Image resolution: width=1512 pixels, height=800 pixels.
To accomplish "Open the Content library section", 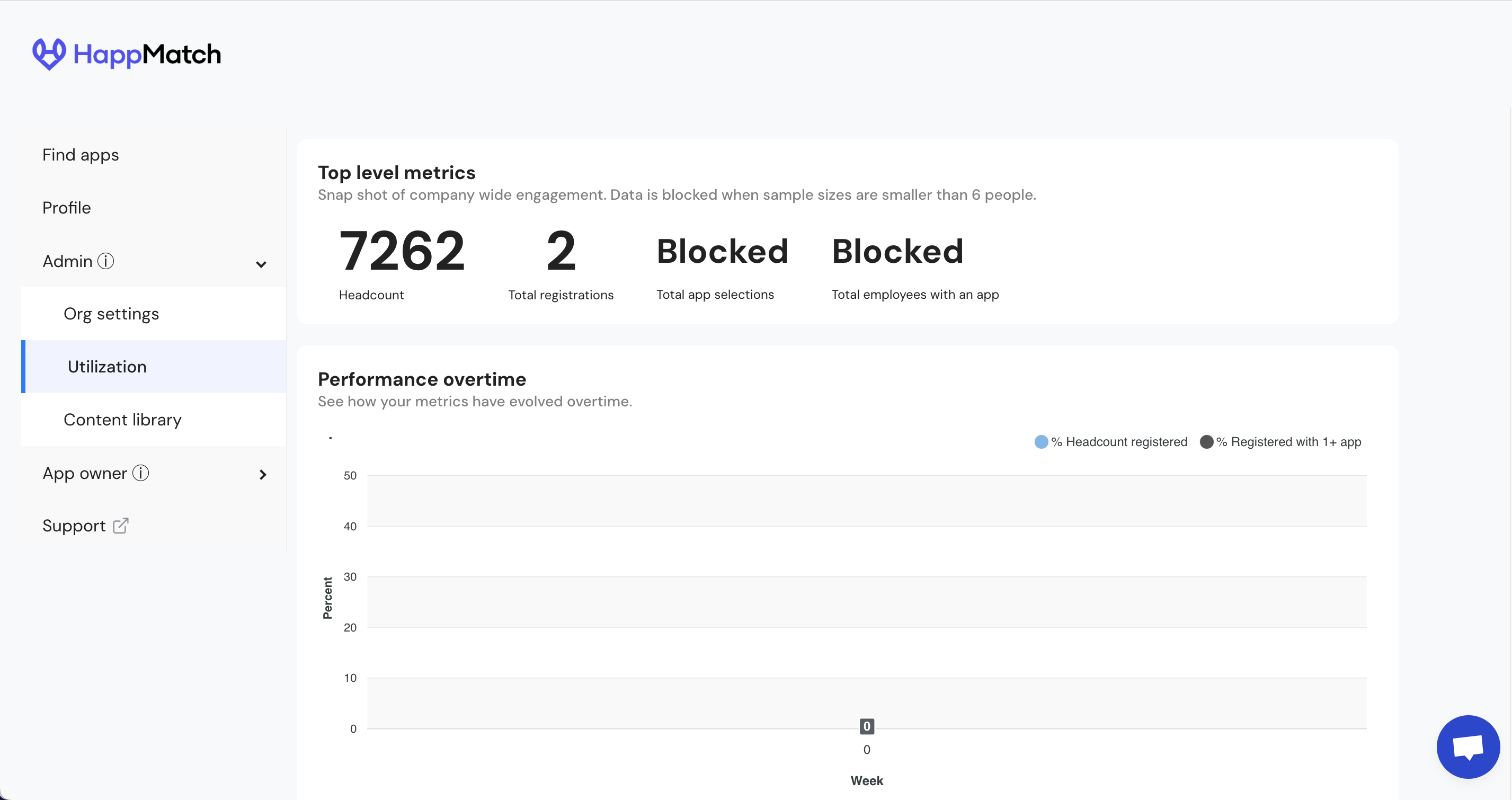I will coord(122,420).
